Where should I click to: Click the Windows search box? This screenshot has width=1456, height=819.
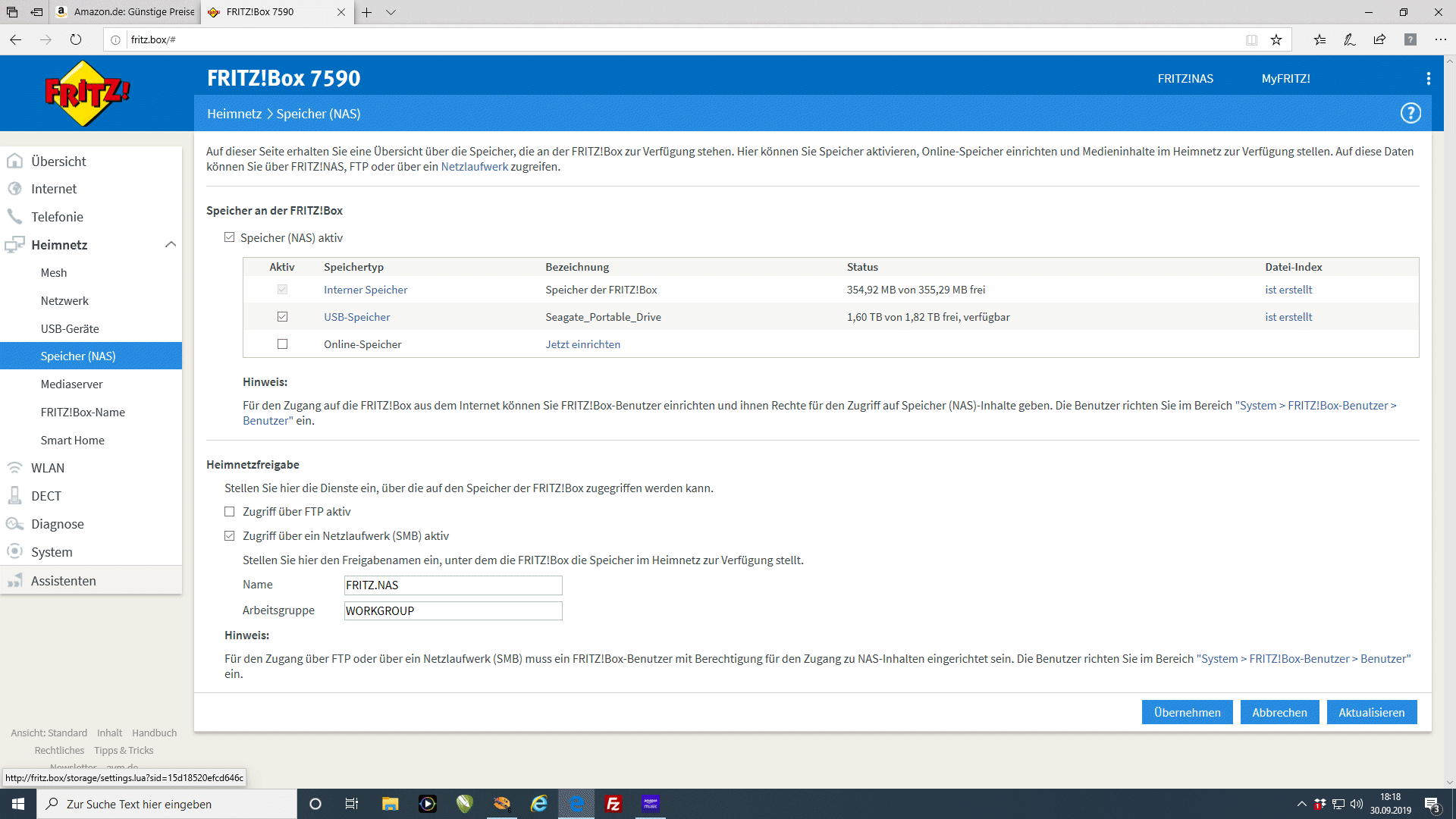pos(167,804)
